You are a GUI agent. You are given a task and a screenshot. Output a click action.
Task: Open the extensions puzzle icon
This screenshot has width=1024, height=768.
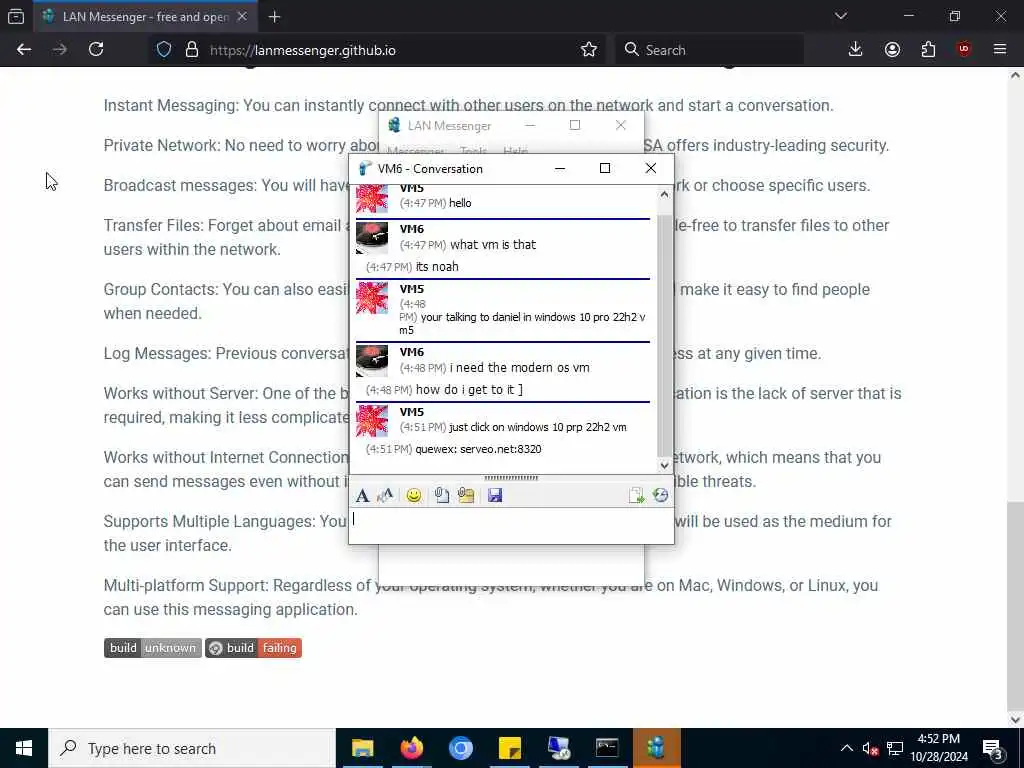(928, 50)
